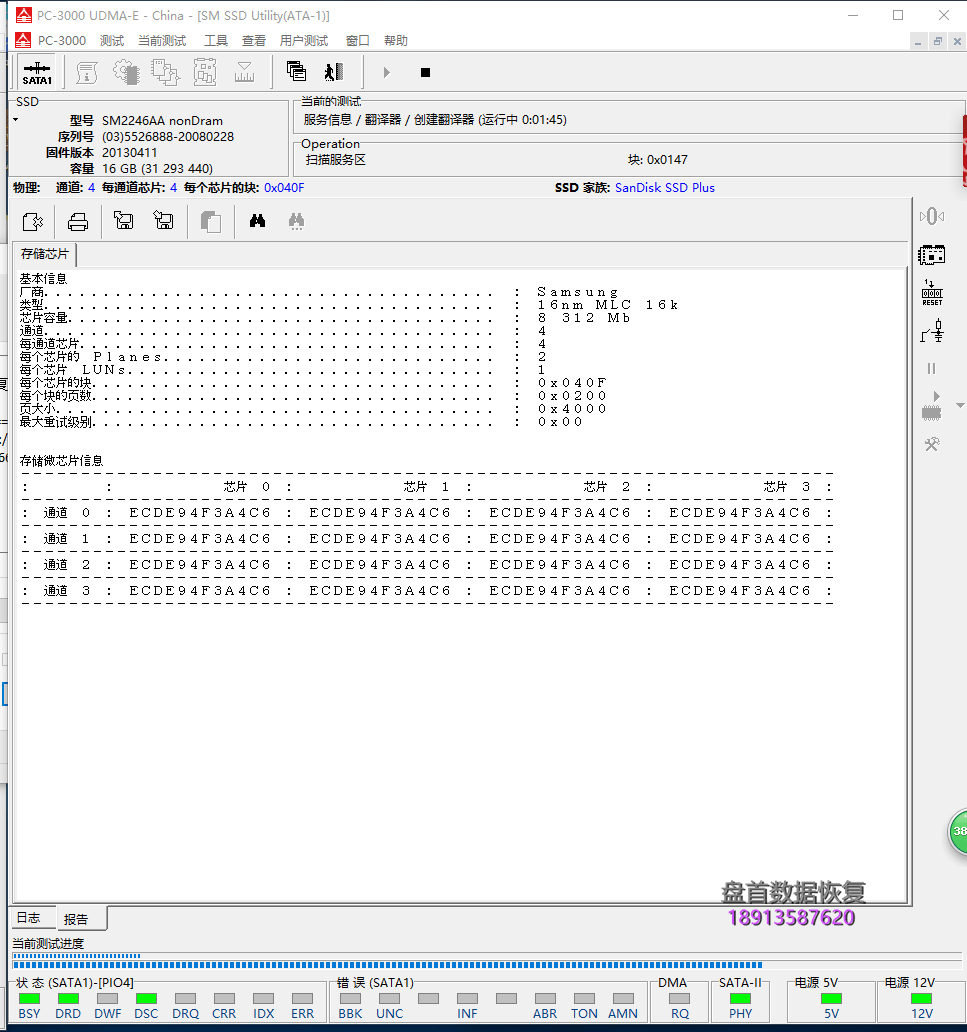The image size is (967, 1032).
Task: Click channel 3 chip 3 ID cell
Action: (x=740, y=591)
